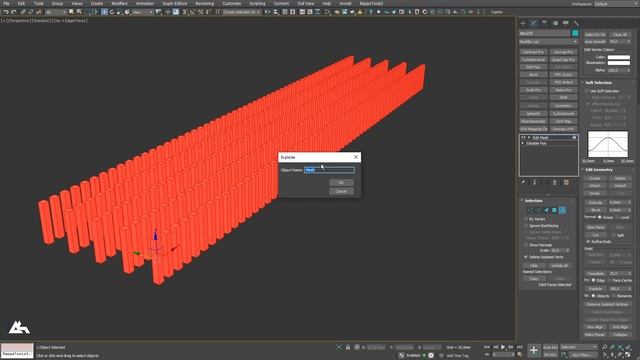The image size is (640, 360).
Task: Click the vertex Illumination white swatch
Action: click(x=619, y=63)
